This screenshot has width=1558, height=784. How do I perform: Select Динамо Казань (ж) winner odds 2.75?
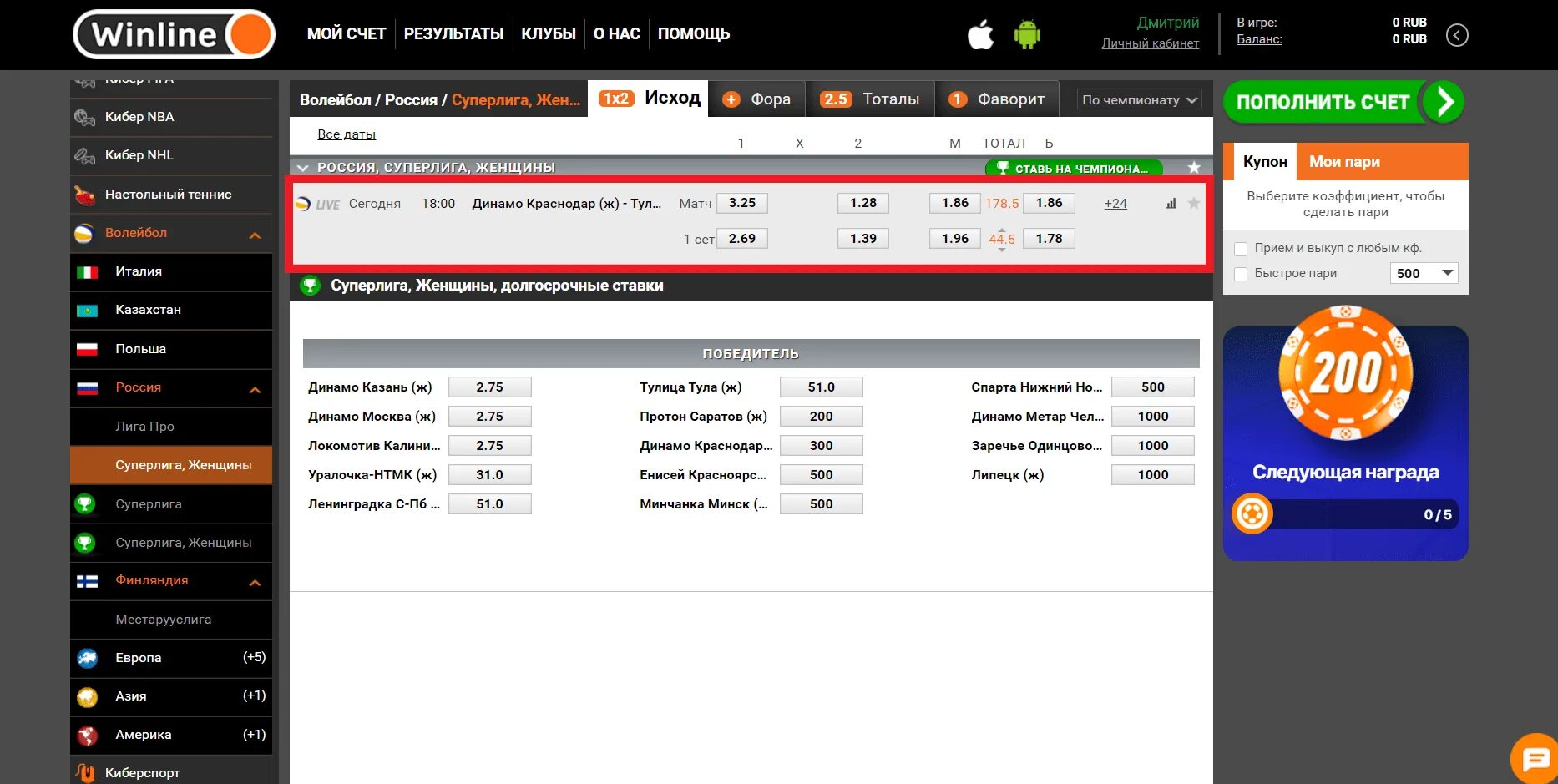(489, 387)
